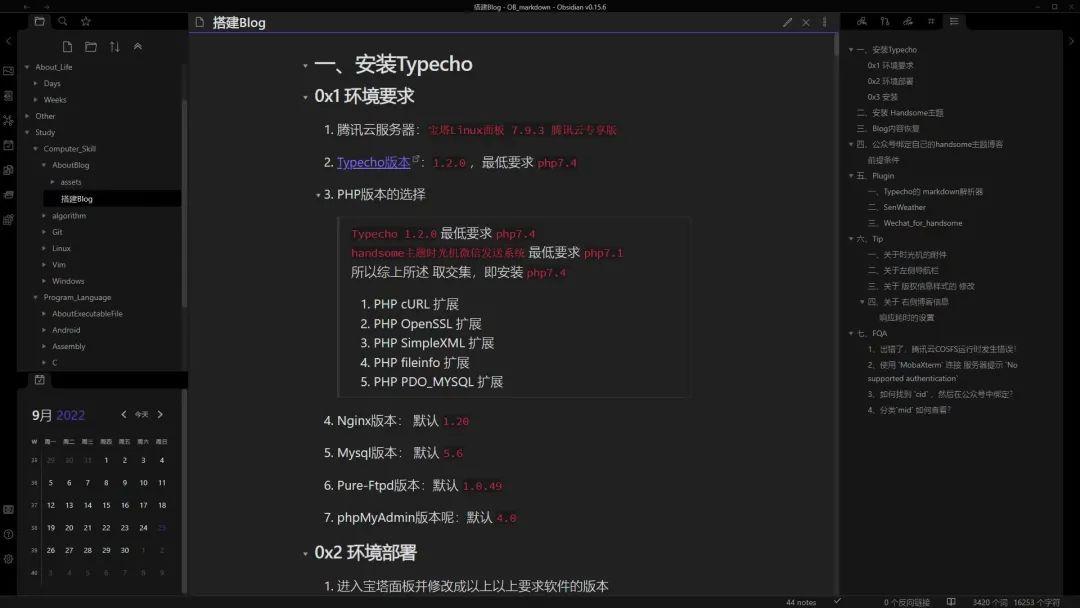Screen dimensions: 1080x608
Task: Open graph view from the left ribbon
Action: pyautogui.click(x=8, y=120)
